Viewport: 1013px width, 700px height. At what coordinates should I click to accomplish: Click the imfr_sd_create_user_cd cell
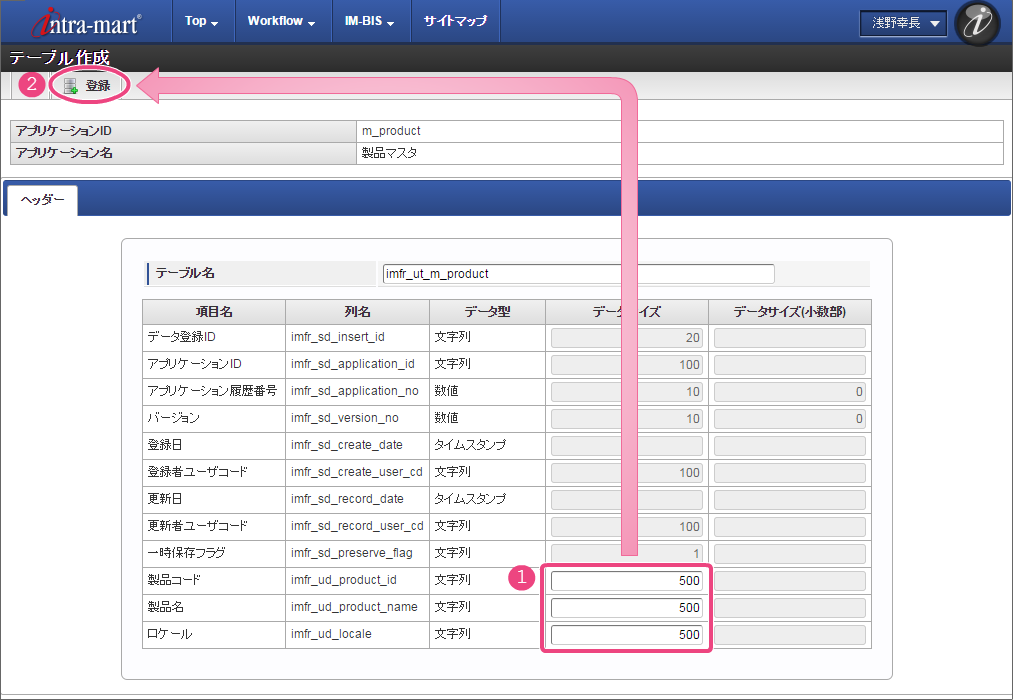tap(357, 473)
